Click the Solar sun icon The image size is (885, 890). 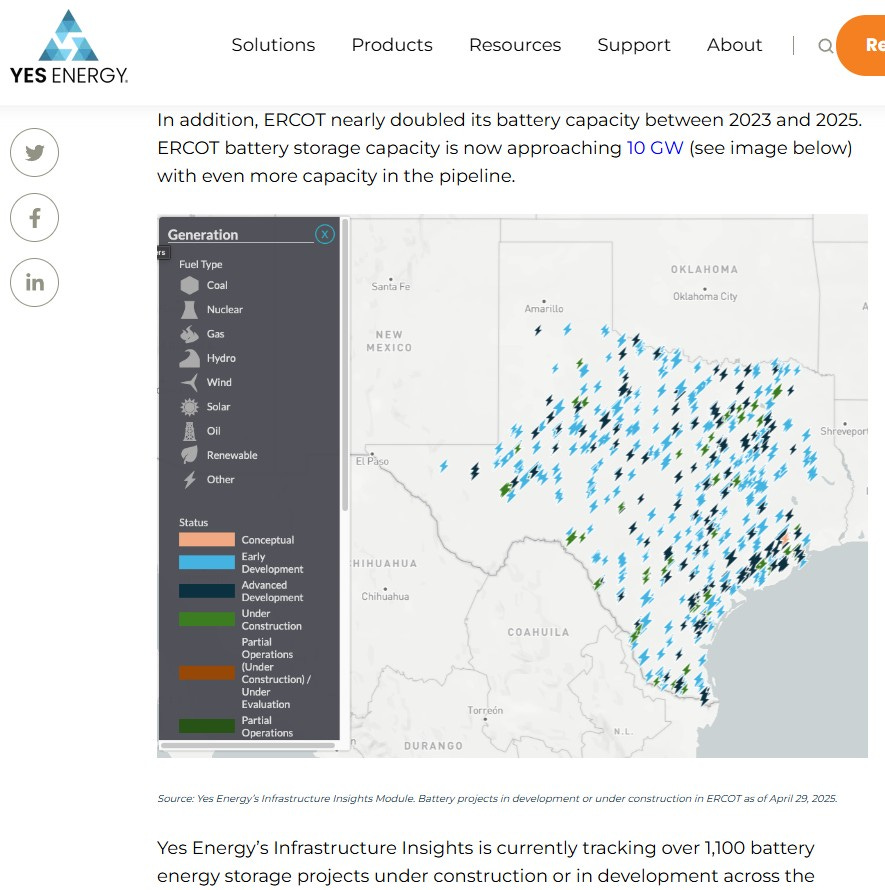point(190,407)
